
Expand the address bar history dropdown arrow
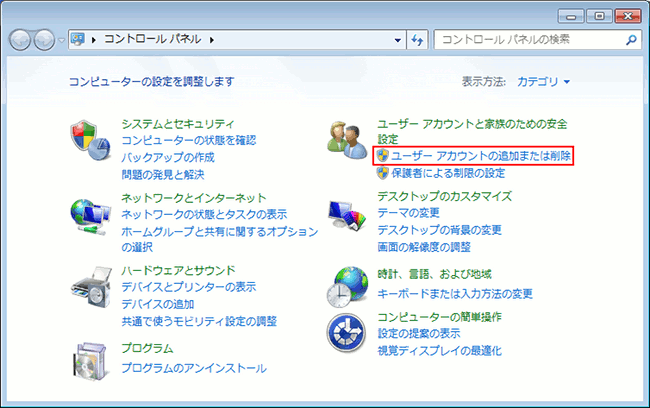pos(397,40)
